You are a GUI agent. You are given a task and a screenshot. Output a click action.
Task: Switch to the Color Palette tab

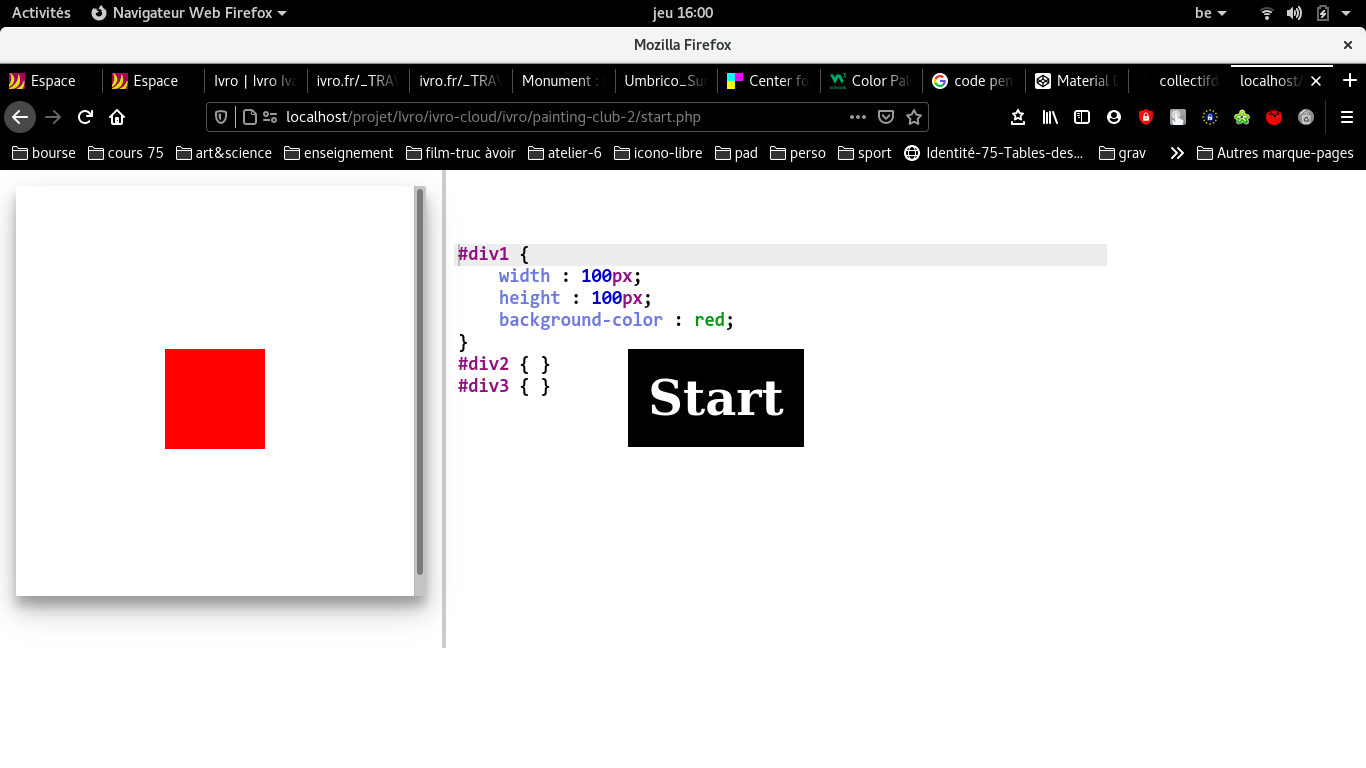click(x=870, y=81)
